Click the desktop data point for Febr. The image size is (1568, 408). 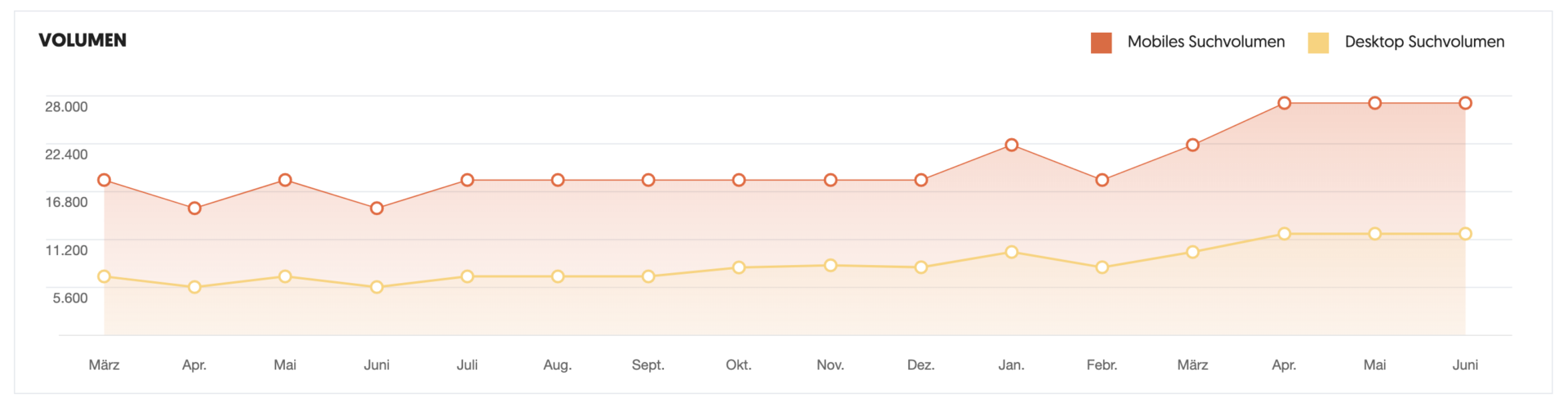(1102, 267)
